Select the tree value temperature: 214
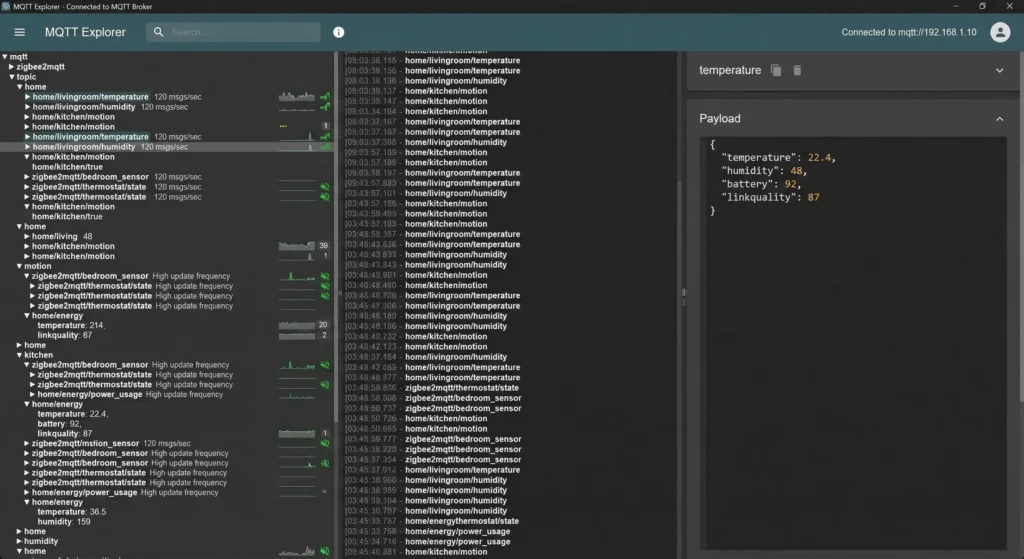1024x559 pixels. tap(71, 325)
